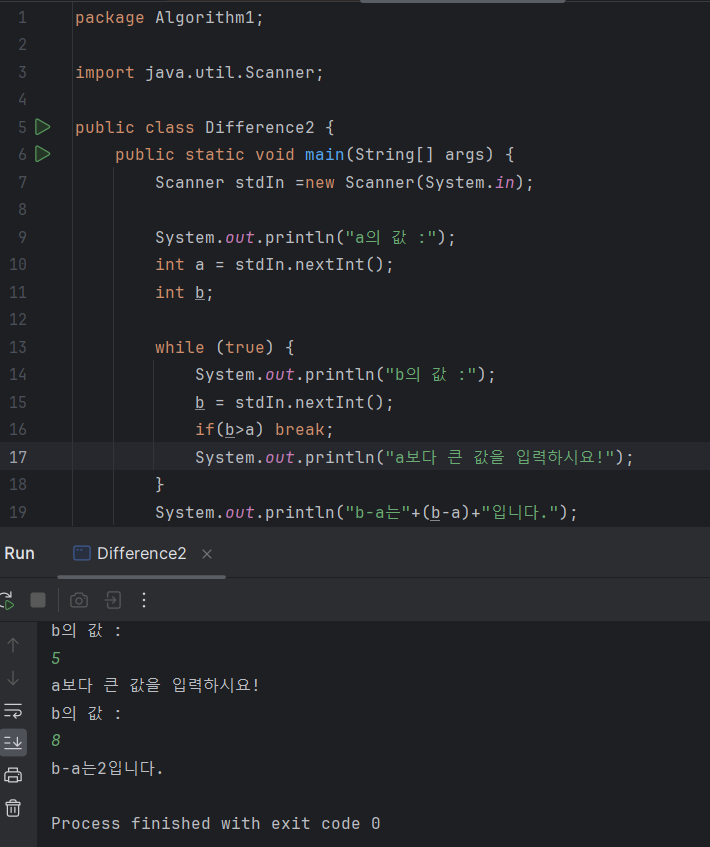Run main method using the line 6 gutter arrow
Image resolution: width=710 pixels, height=847 pixels.
pyautogui.click(x=42, y=154)
